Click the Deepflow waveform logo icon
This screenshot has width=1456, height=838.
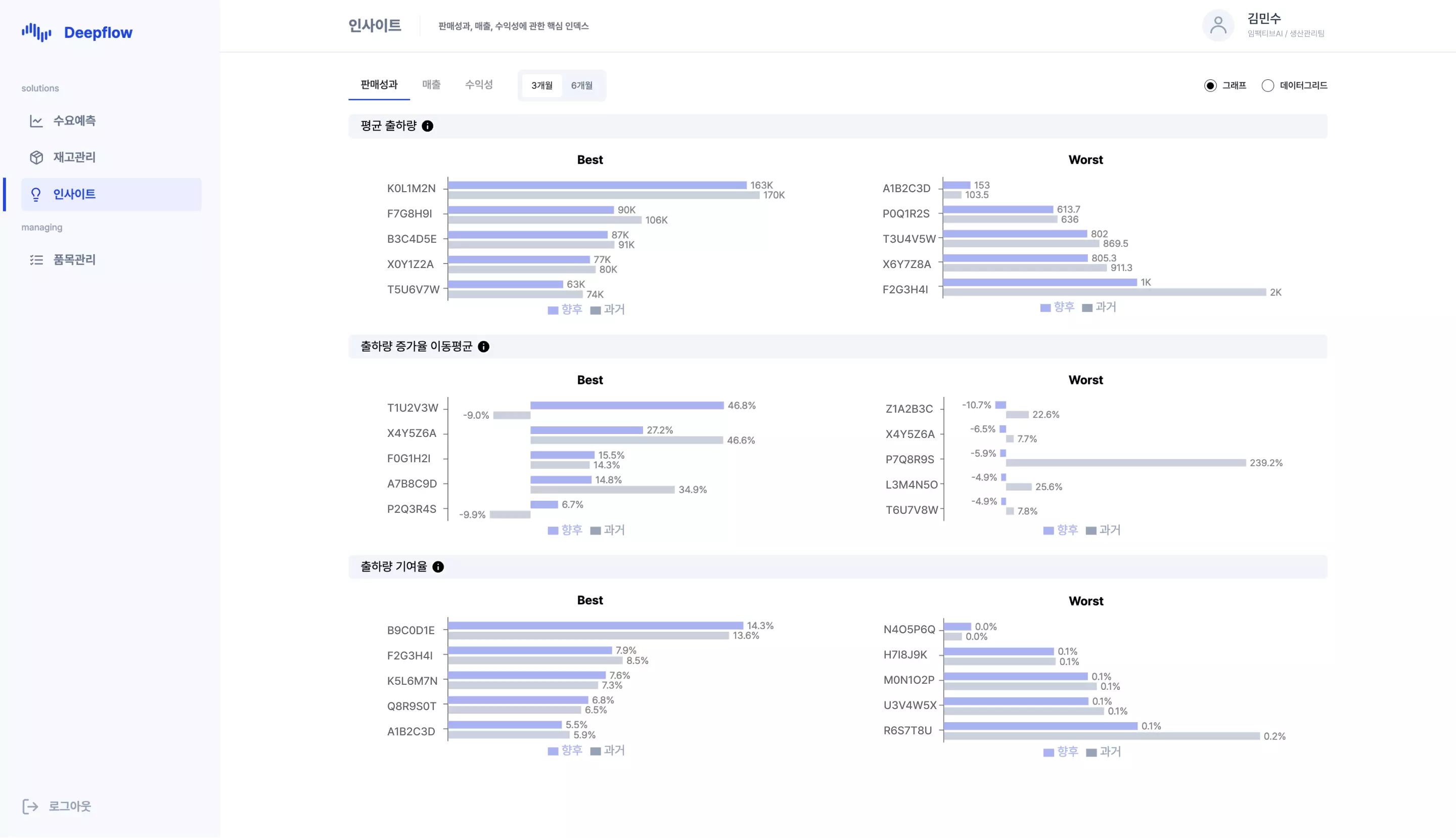coord(36,32)
